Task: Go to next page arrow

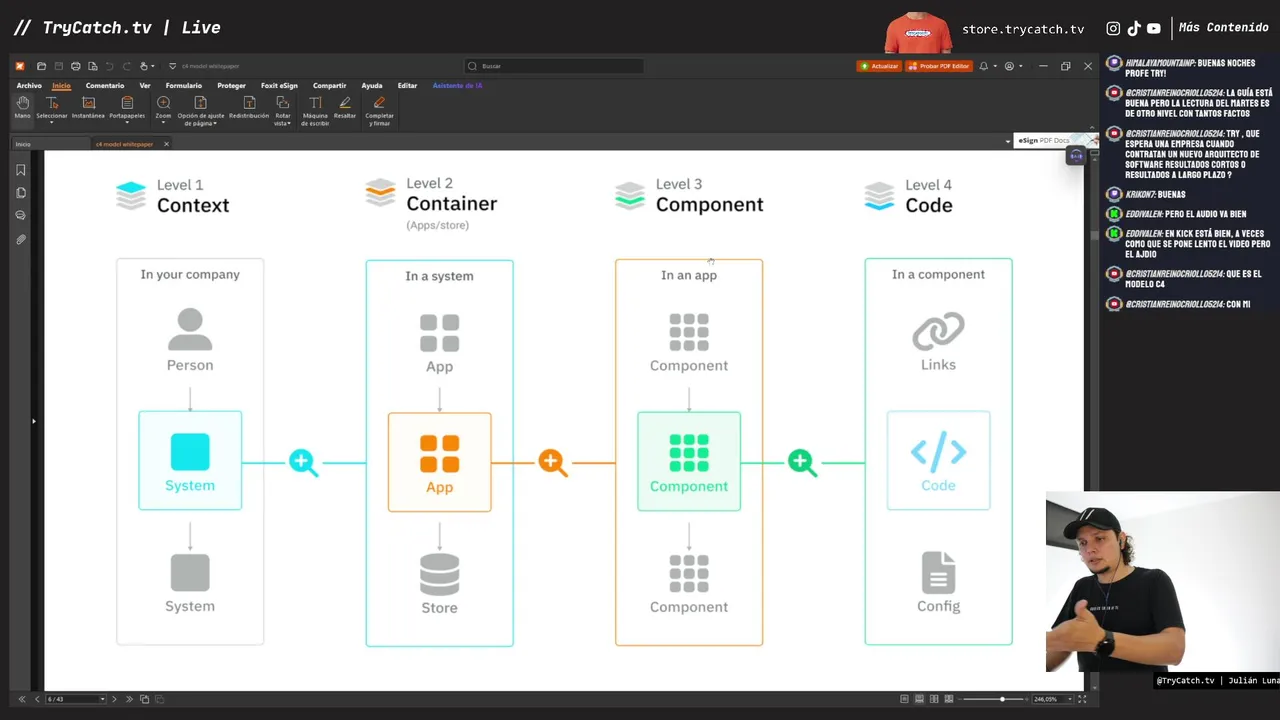Action: coord(114,699)
